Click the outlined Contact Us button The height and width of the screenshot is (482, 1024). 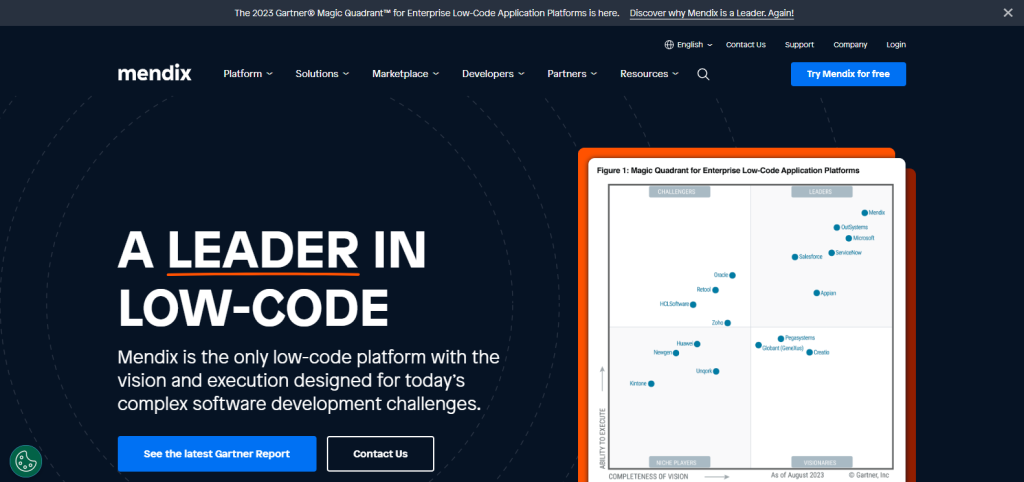pos(380,454)
